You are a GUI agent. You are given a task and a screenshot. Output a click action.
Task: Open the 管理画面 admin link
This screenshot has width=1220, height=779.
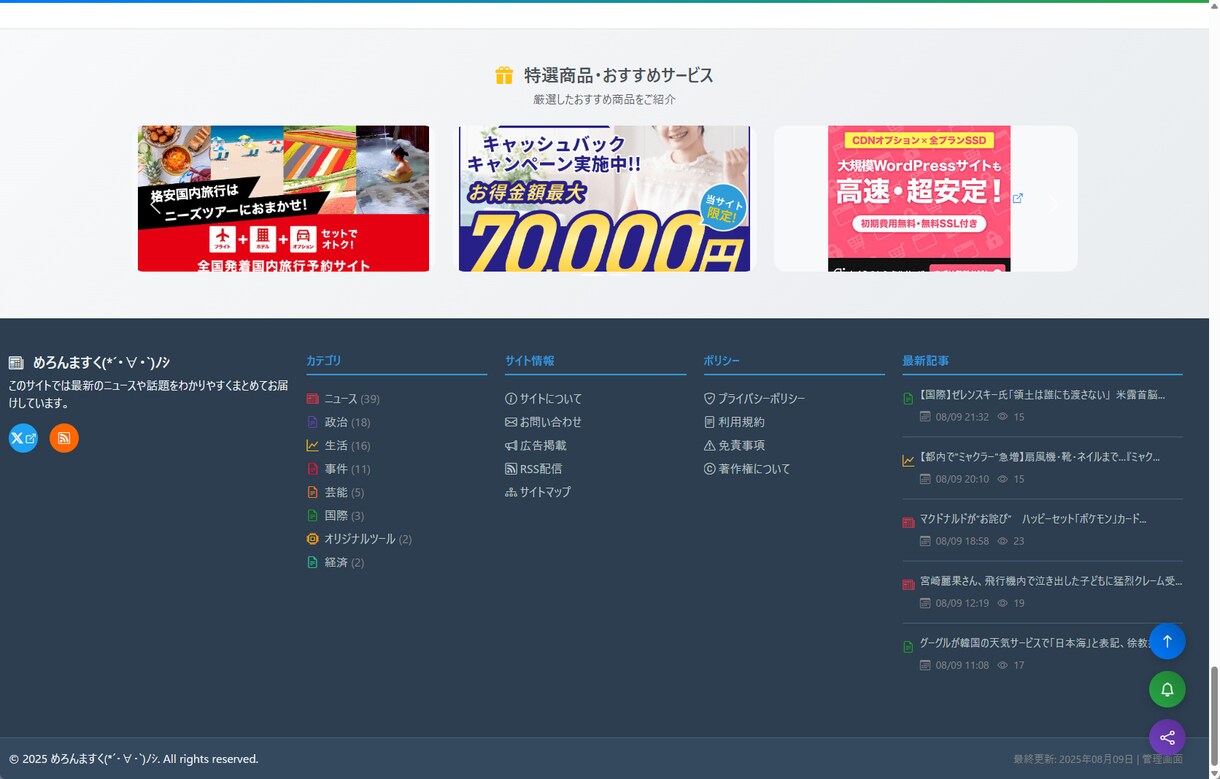tap(1162, 759)
